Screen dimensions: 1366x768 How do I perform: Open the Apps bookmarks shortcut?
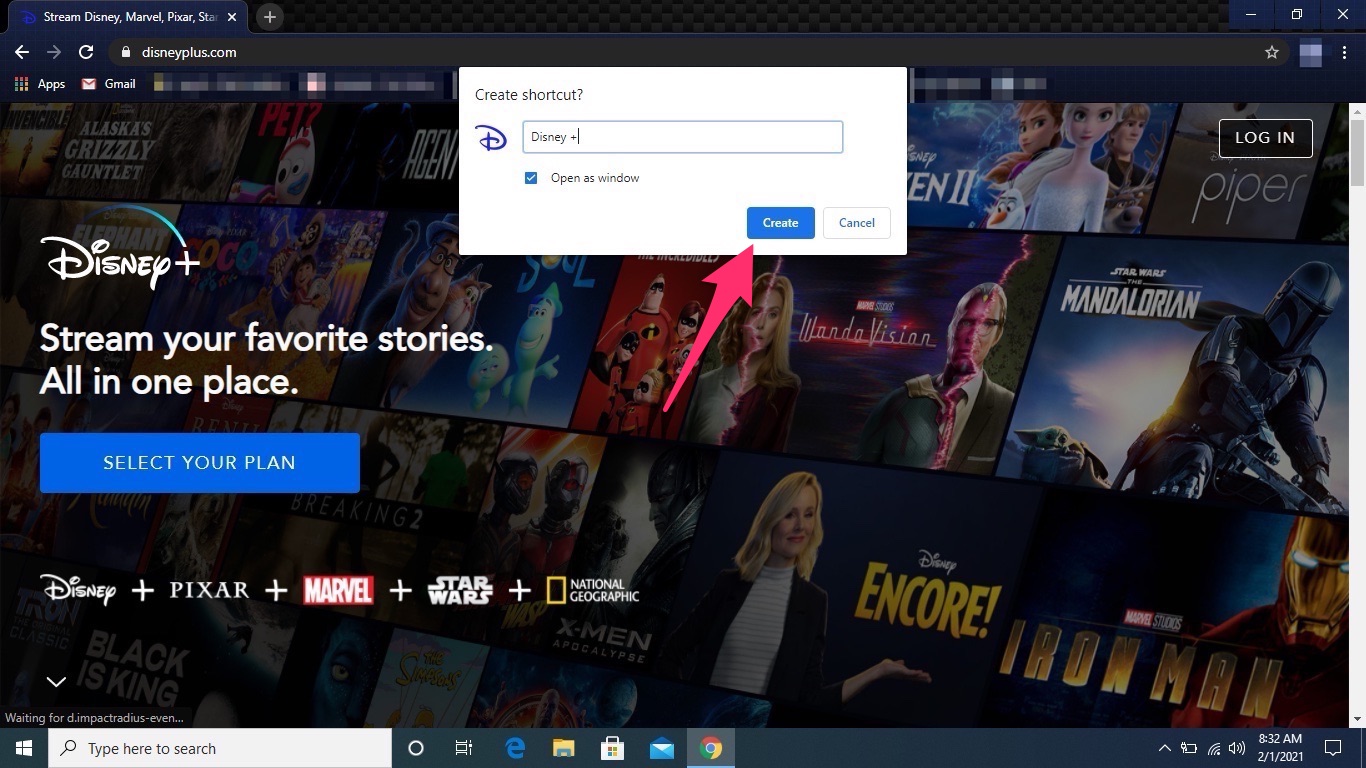click(x=40, y=84)
